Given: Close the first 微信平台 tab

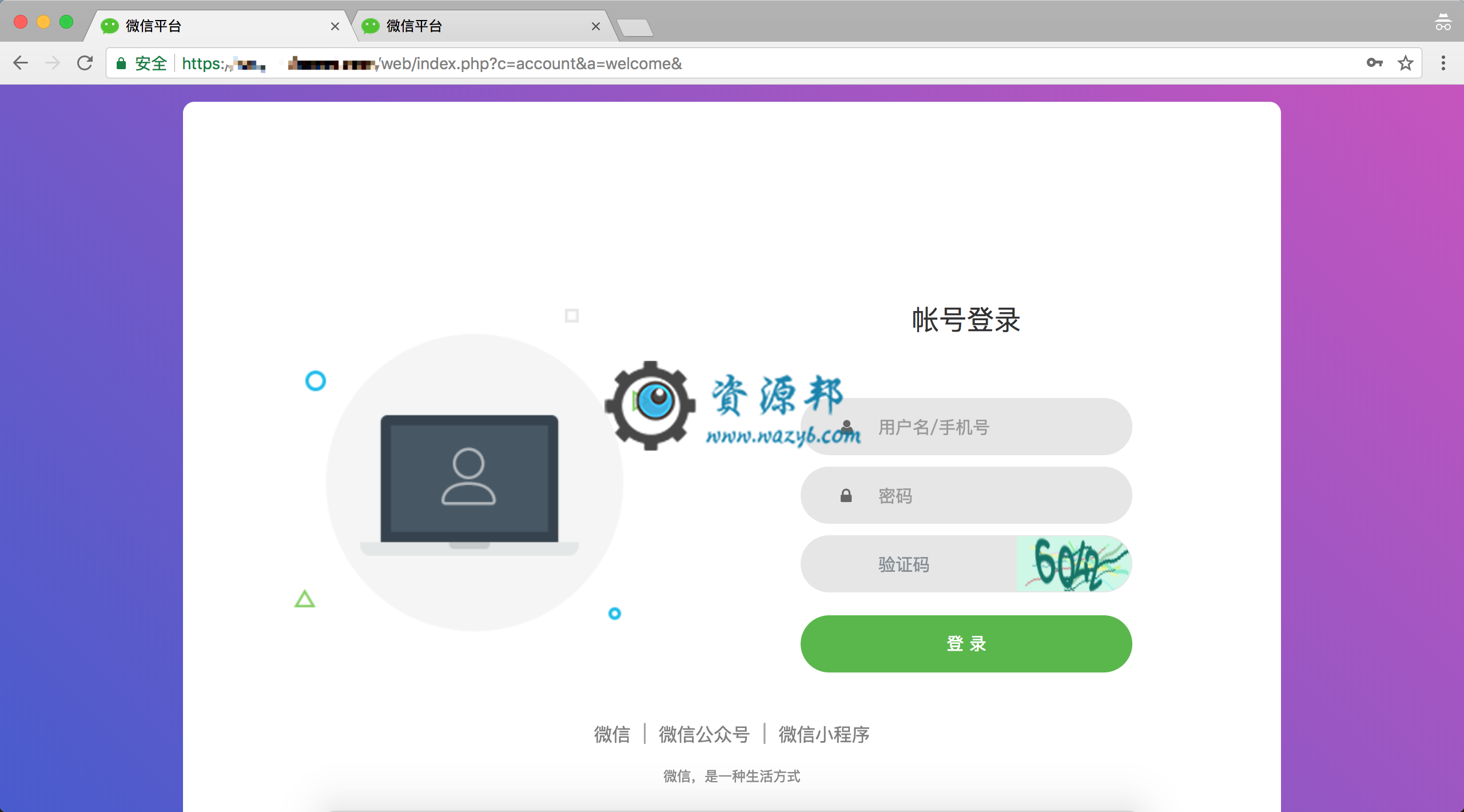Looking at the screenshot, I should [335, 26].
